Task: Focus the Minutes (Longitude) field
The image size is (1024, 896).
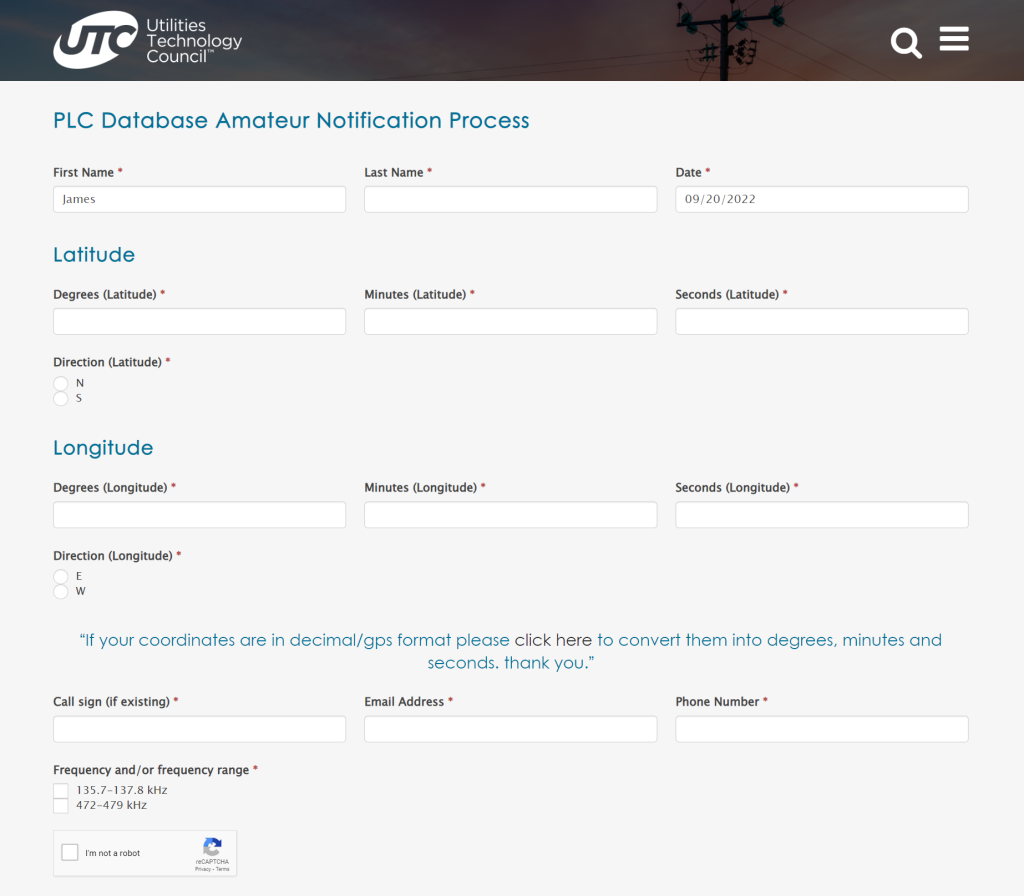Action: (511, 515)
